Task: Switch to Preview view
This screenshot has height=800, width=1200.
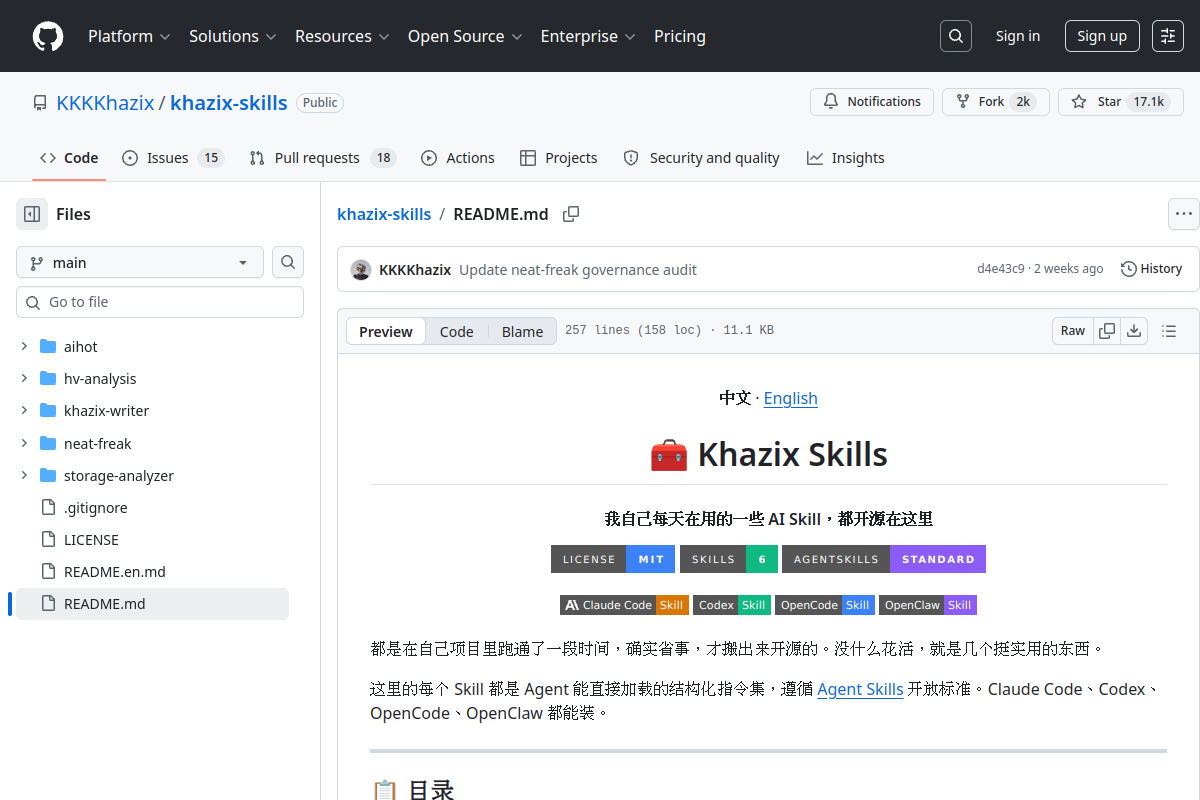Action: point(386,332)
